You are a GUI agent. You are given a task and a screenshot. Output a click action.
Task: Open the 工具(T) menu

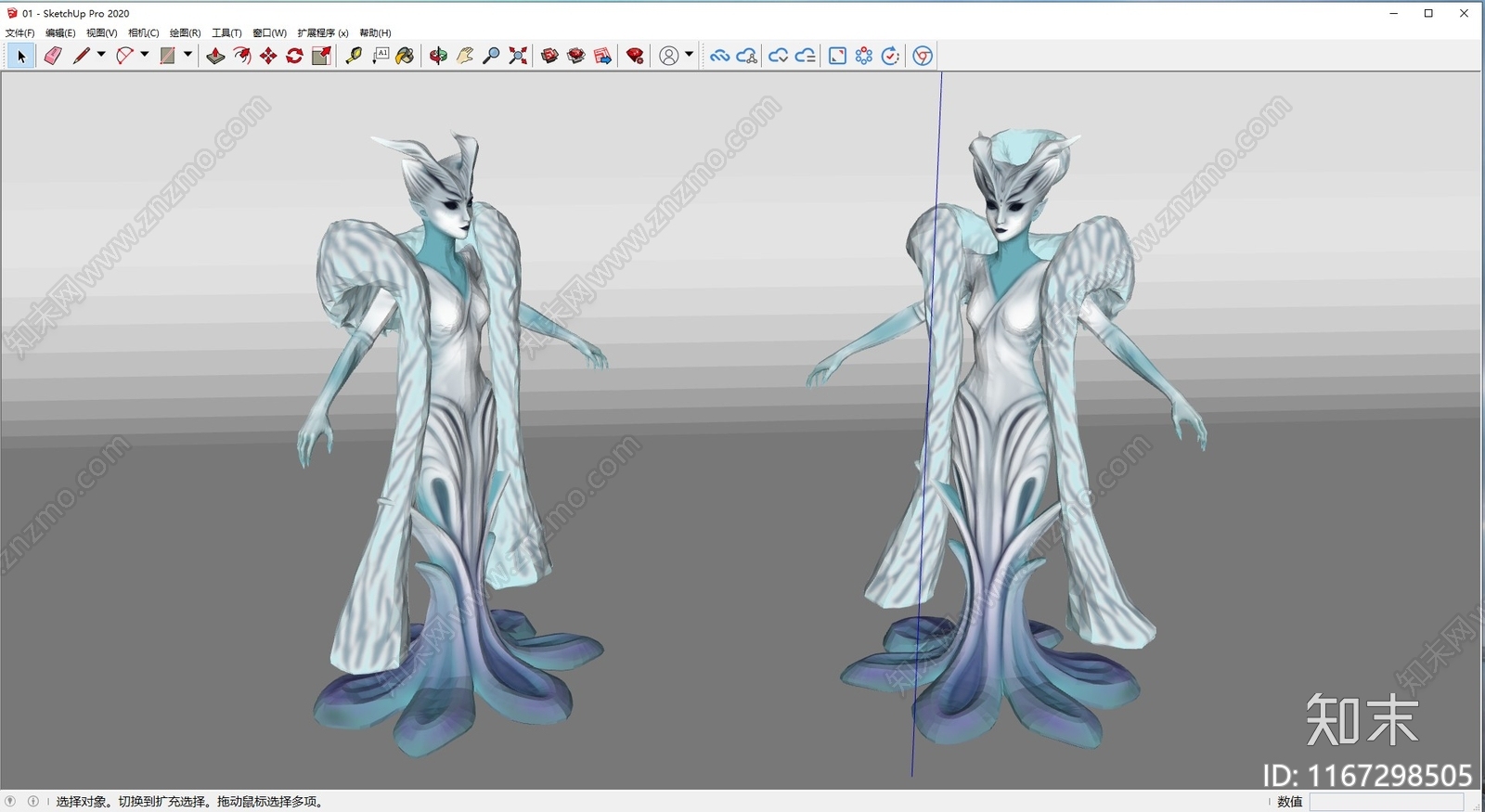226,32
